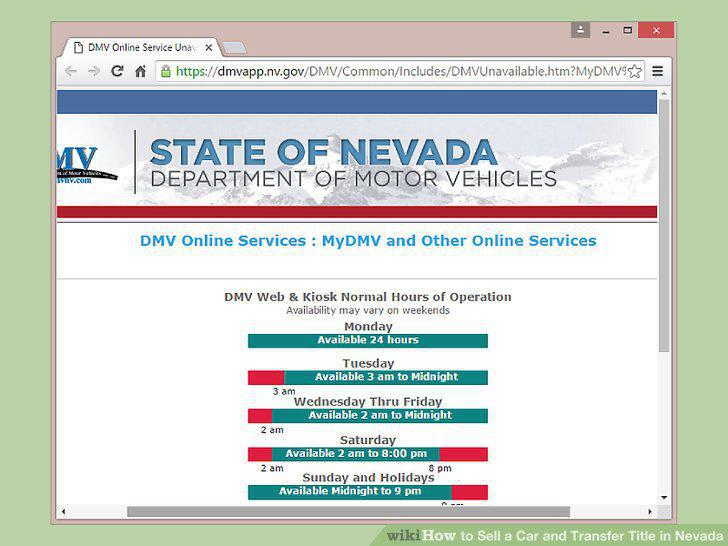This screenshot has height=546, width=728.
Task: Click the Wednesday Thru Friday label
Action: 368,402
